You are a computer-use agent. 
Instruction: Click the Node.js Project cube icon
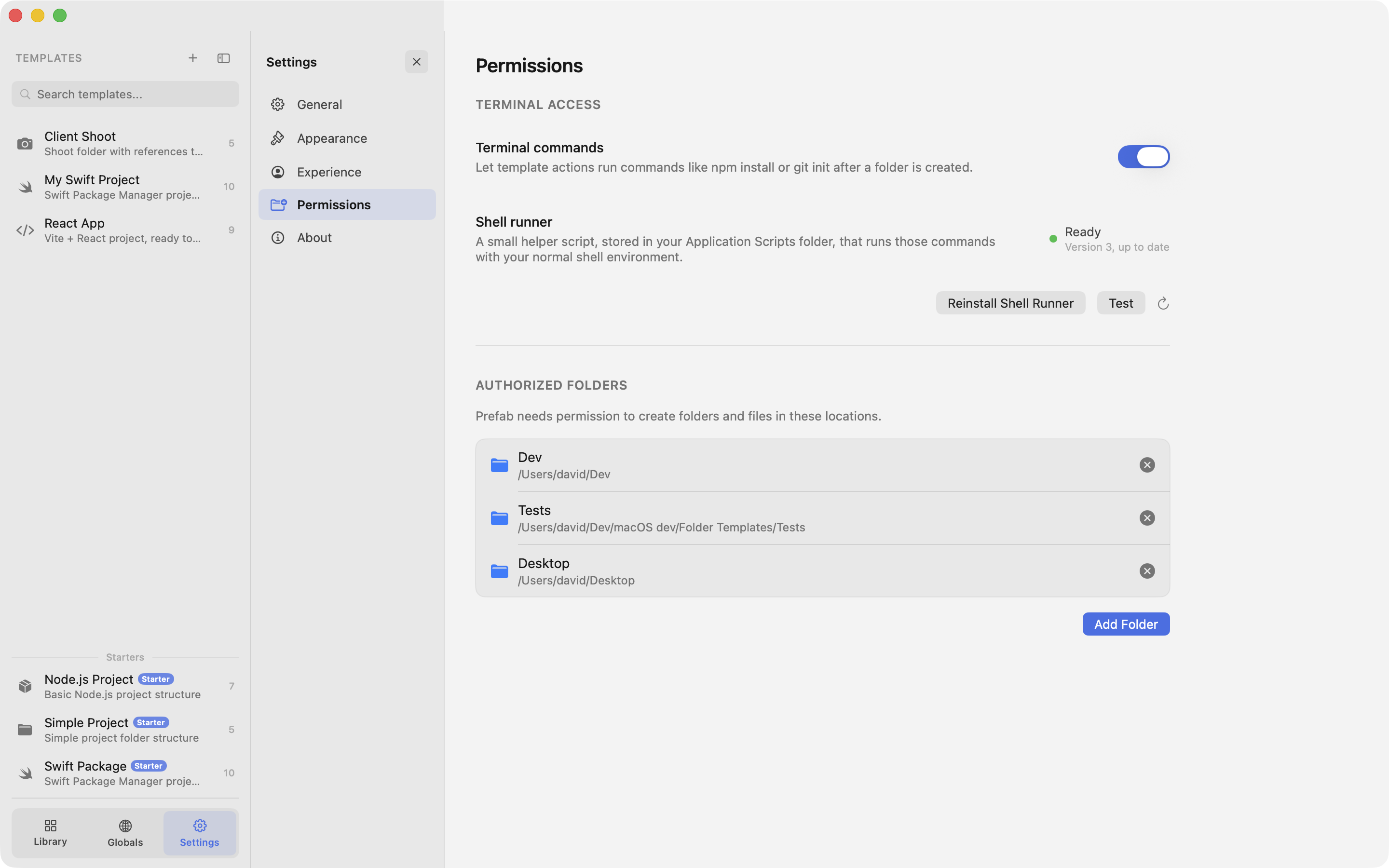coord(25,686)
